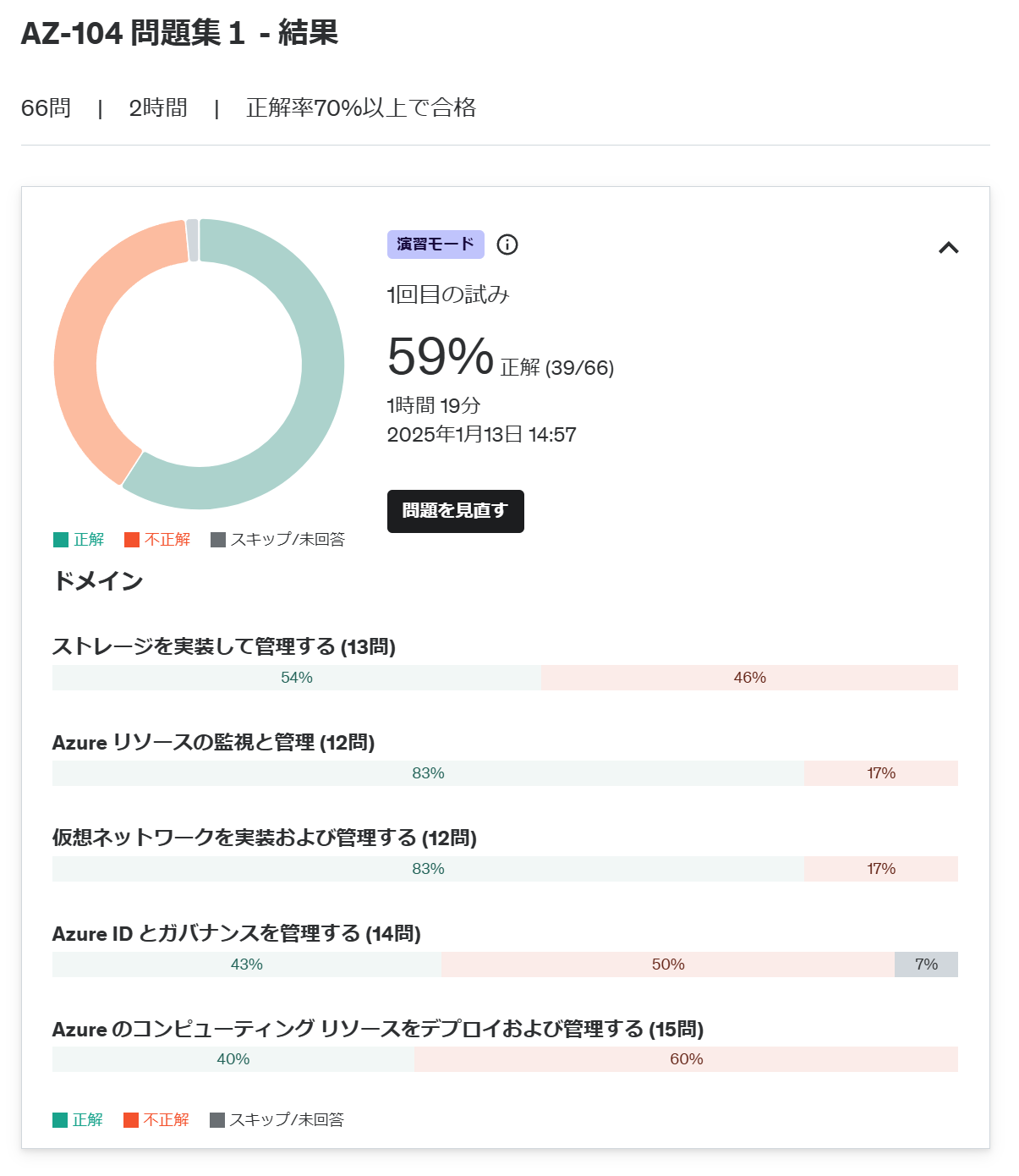Click the 59% score text
Image resolution: width=1019 pixels, height=1176 pixels.
(x=441, y=356)
